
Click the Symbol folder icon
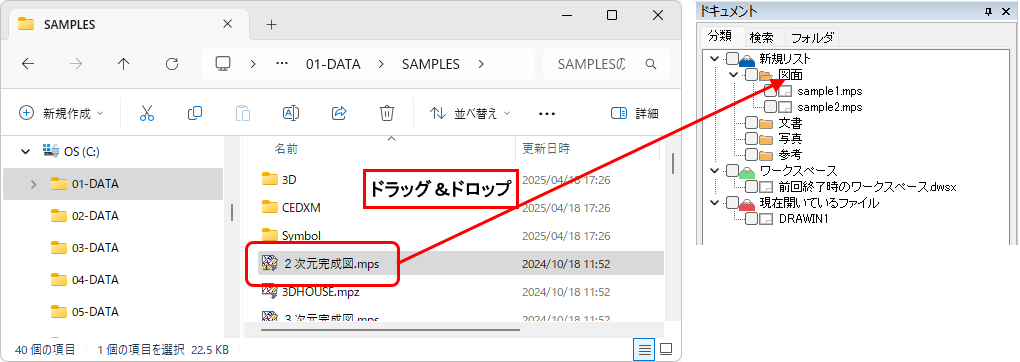[x=270, y=236]
